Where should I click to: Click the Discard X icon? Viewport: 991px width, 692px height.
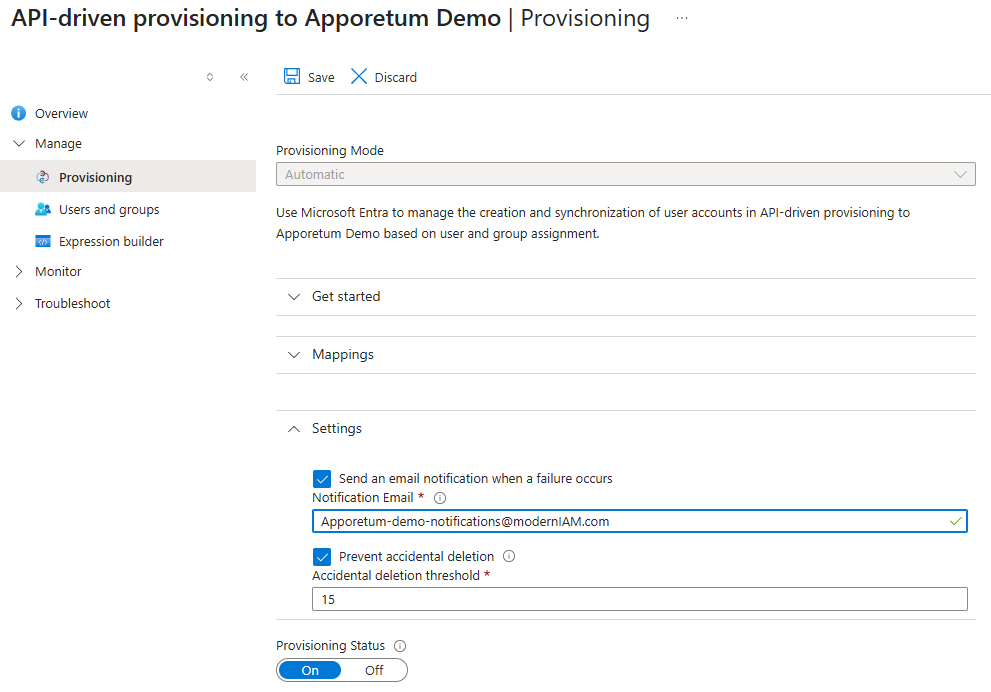point(359,76)
